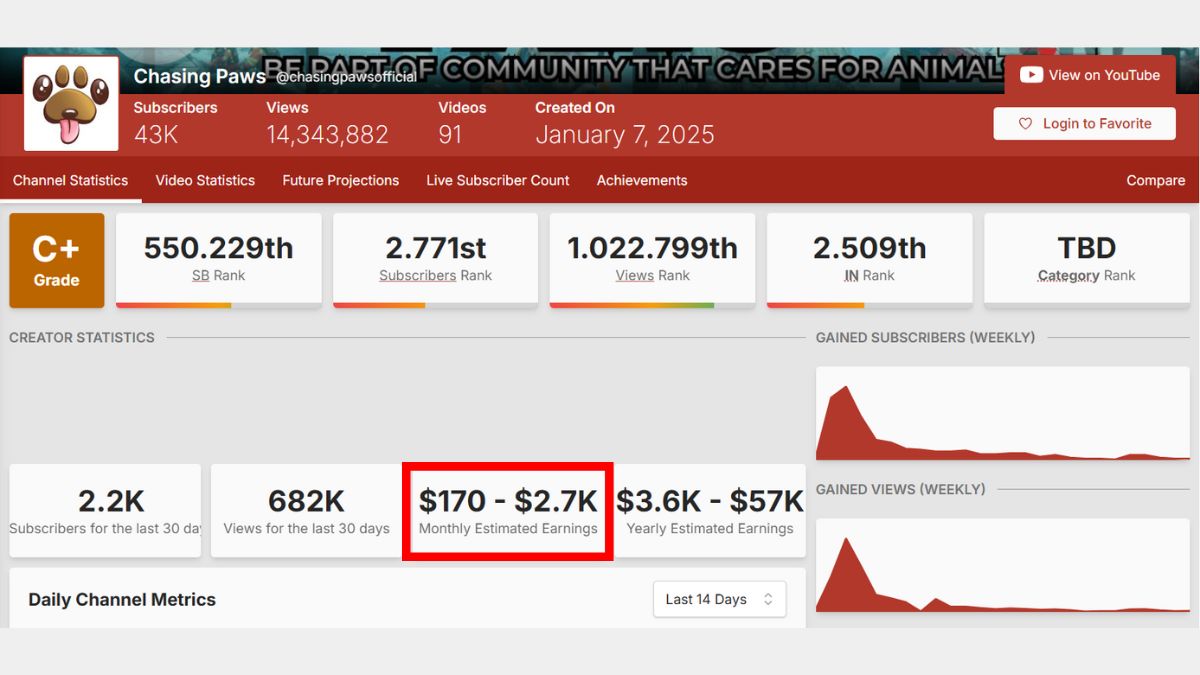
Task: Select the 43K subscribers count
Action: click(x=156, y=134)
